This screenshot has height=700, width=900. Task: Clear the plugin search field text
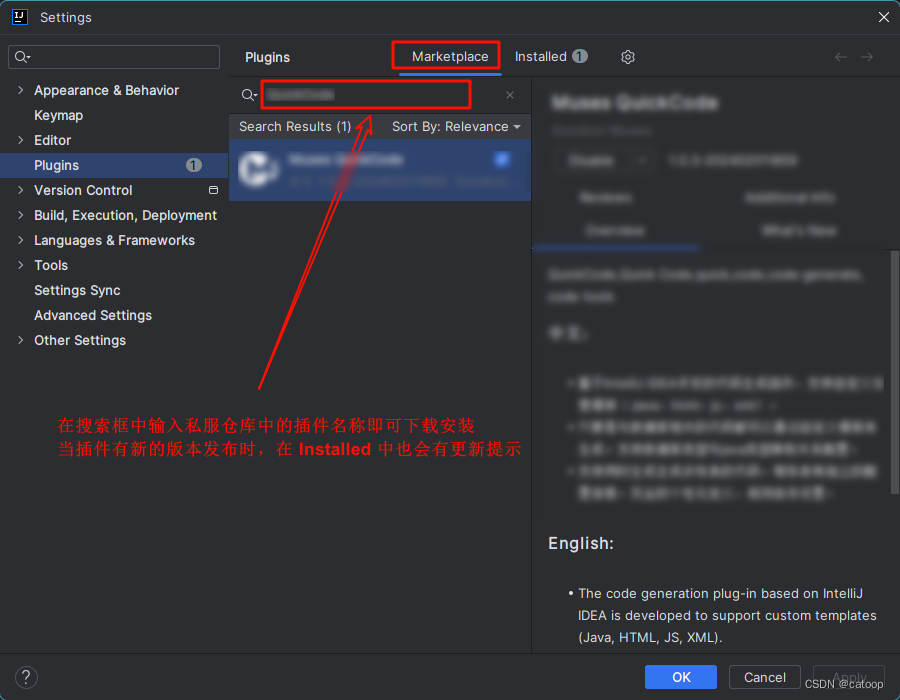click(510, 95)
